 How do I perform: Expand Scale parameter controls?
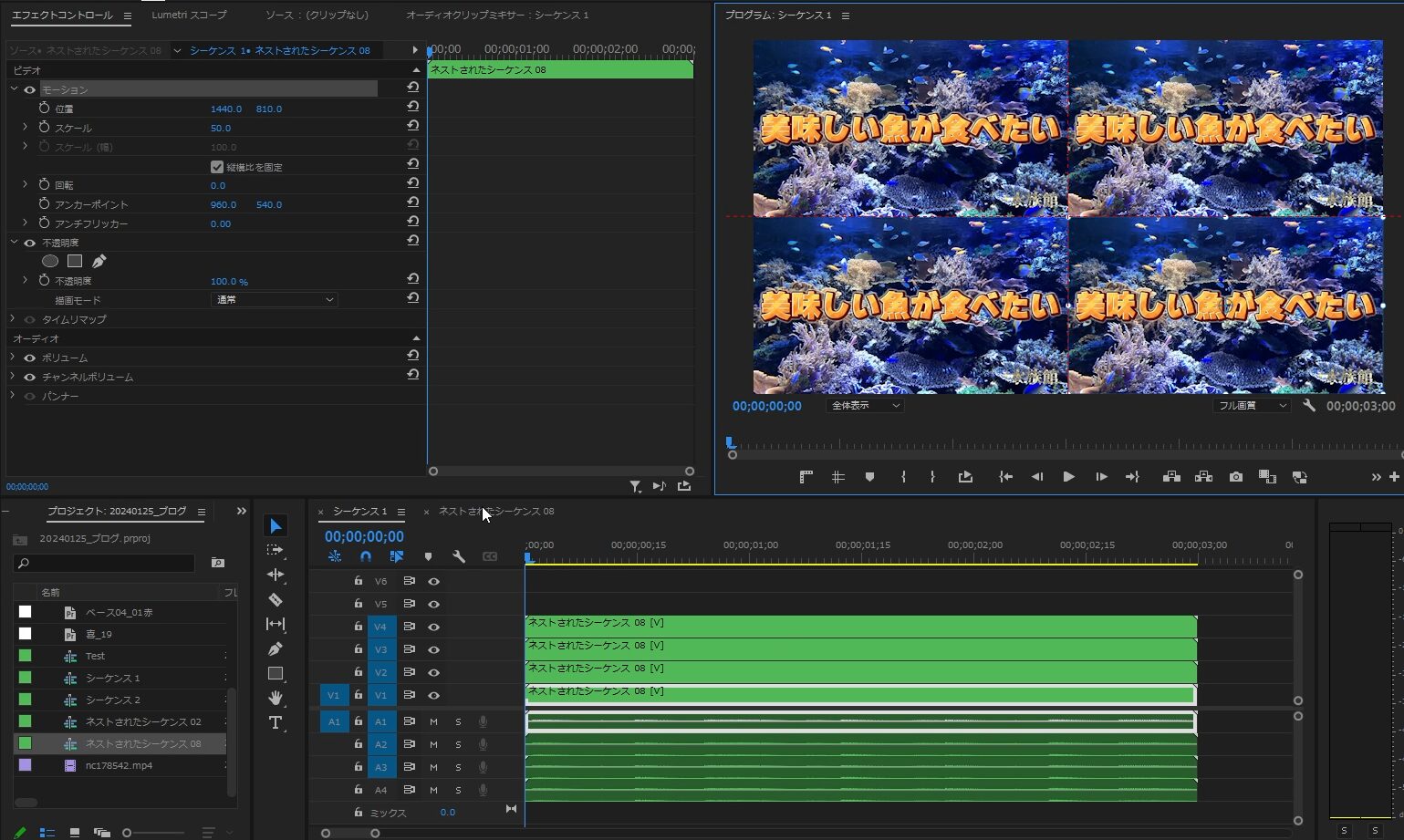(26, 127)
